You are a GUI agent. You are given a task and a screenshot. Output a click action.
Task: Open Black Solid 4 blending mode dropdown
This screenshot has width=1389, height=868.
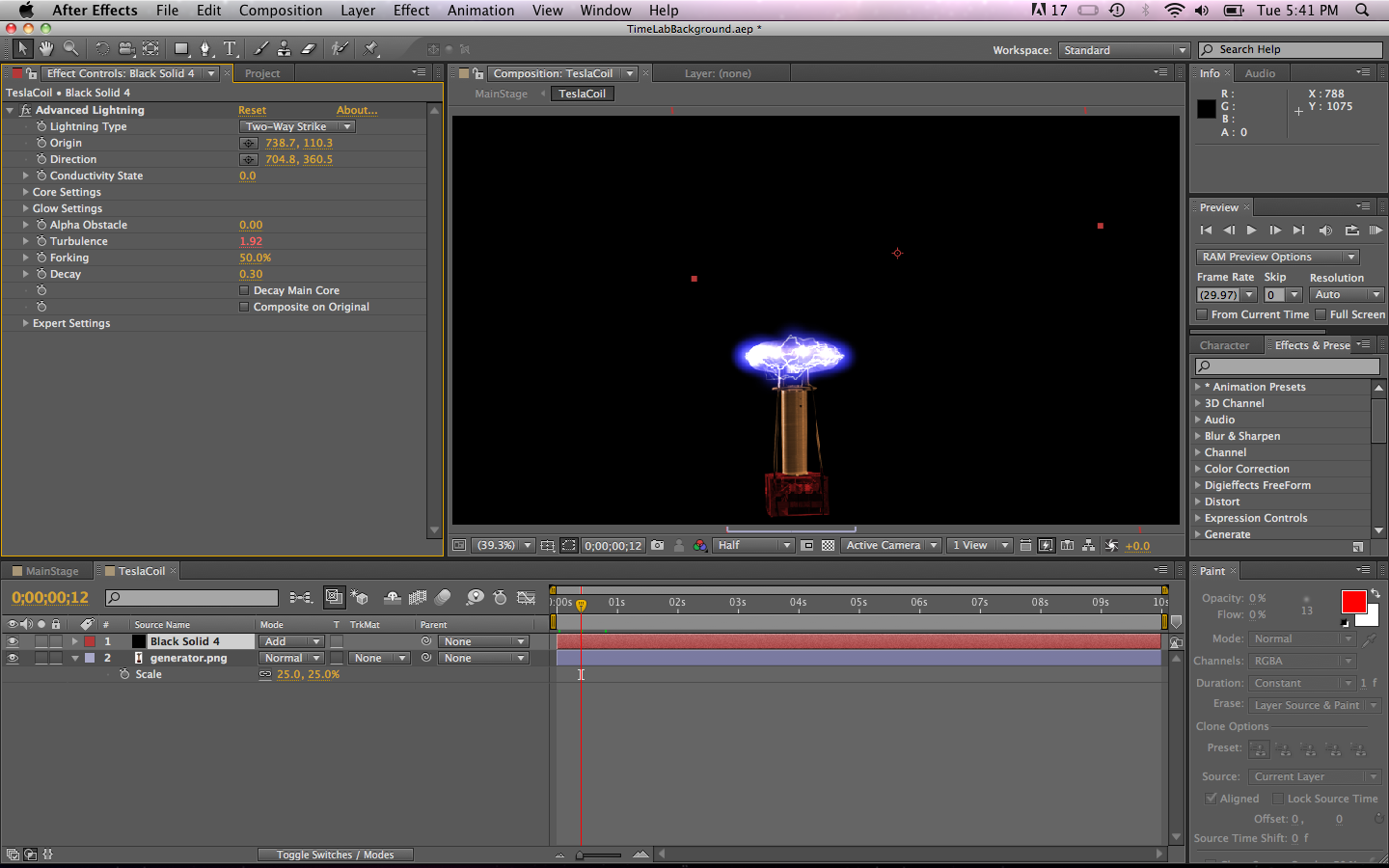[x=291, y=641]
